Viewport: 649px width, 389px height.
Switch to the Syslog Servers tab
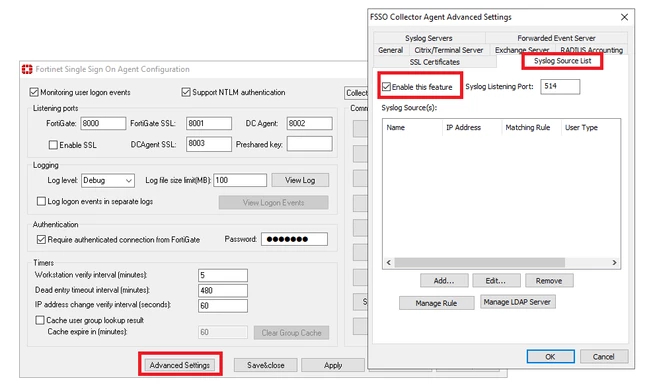429,38
